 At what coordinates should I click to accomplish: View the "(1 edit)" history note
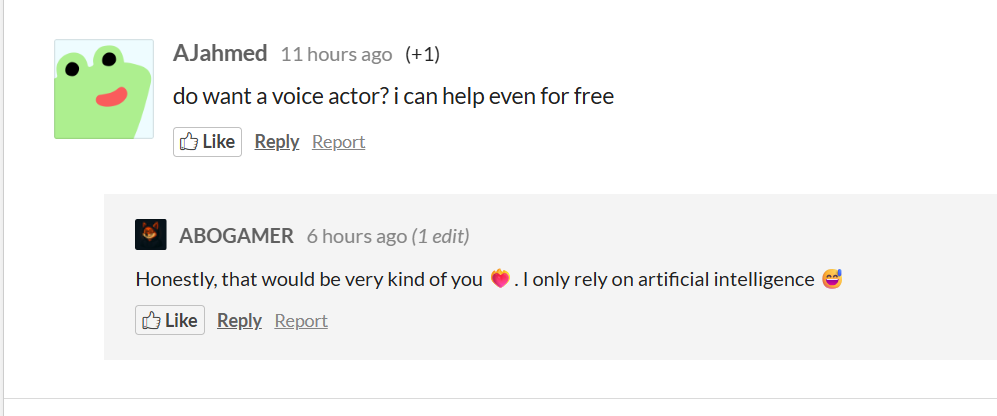point(441,237)
